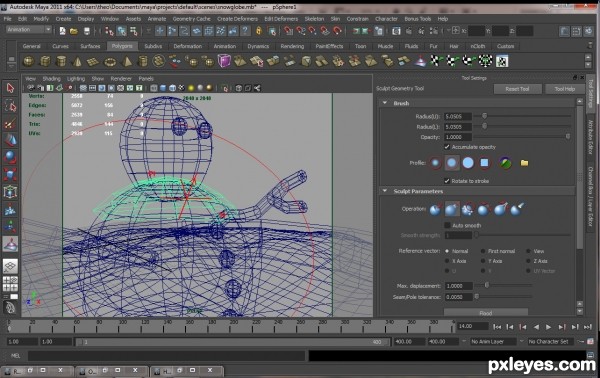The image size is (600, 378).
Task: Activate the Lasso select tool
Action: 10,106
